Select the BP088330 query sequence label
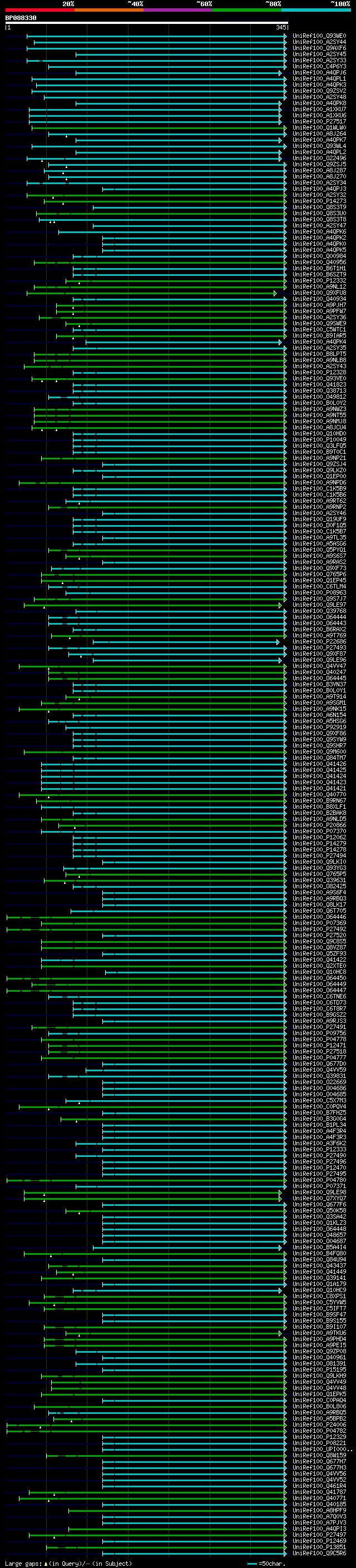This screenshot has width=356, height=1568. point(21,18)
